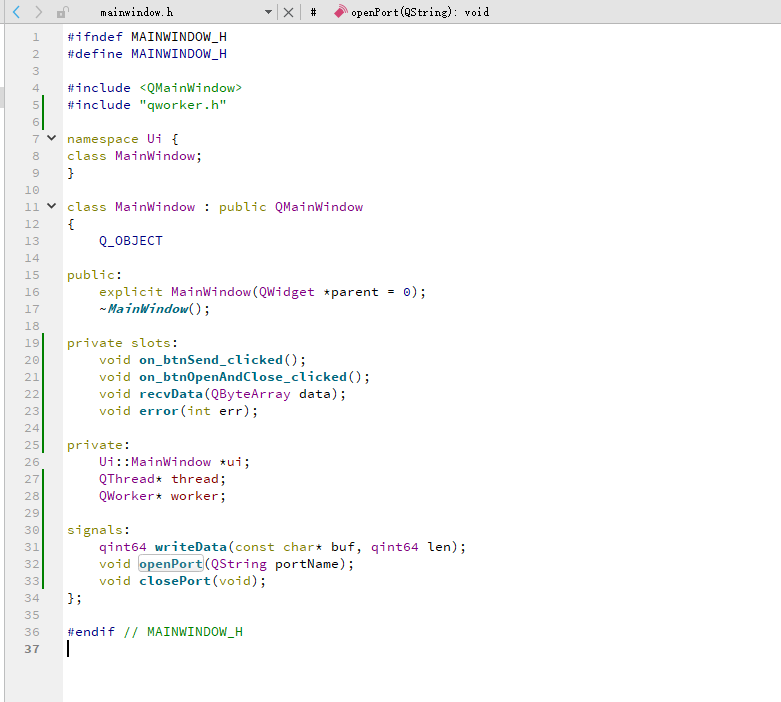
Task: Place cursor on empty line 37
Action: pos(421,649)
